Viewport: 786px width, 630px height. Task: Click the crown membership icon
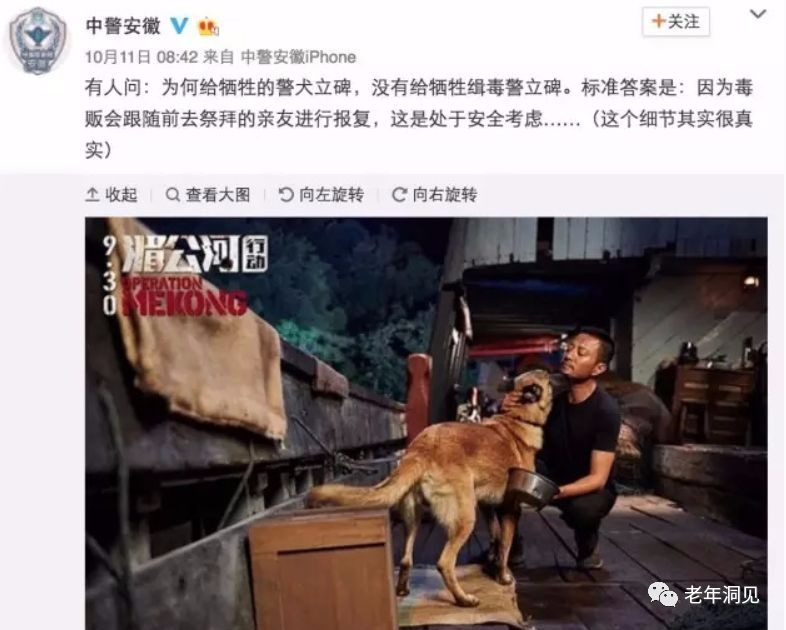pyautogui.click(x=209, y=26)
